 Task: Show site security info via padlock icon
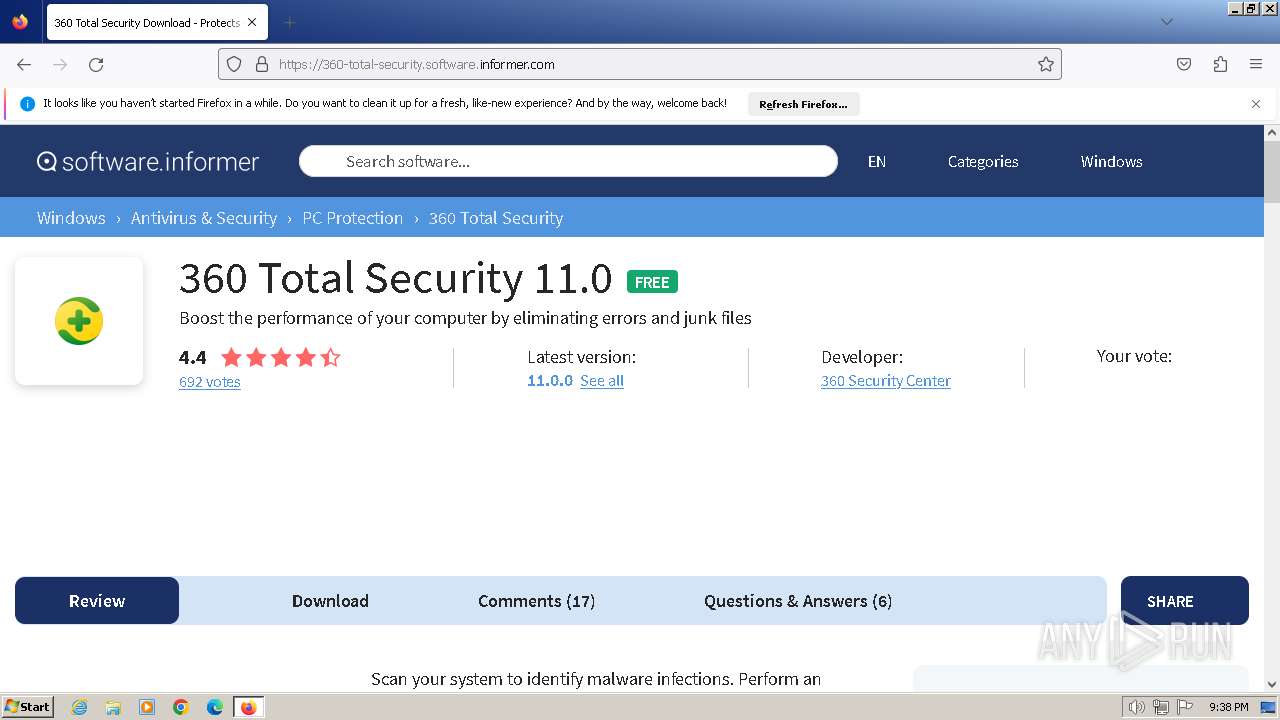point(262,64)
